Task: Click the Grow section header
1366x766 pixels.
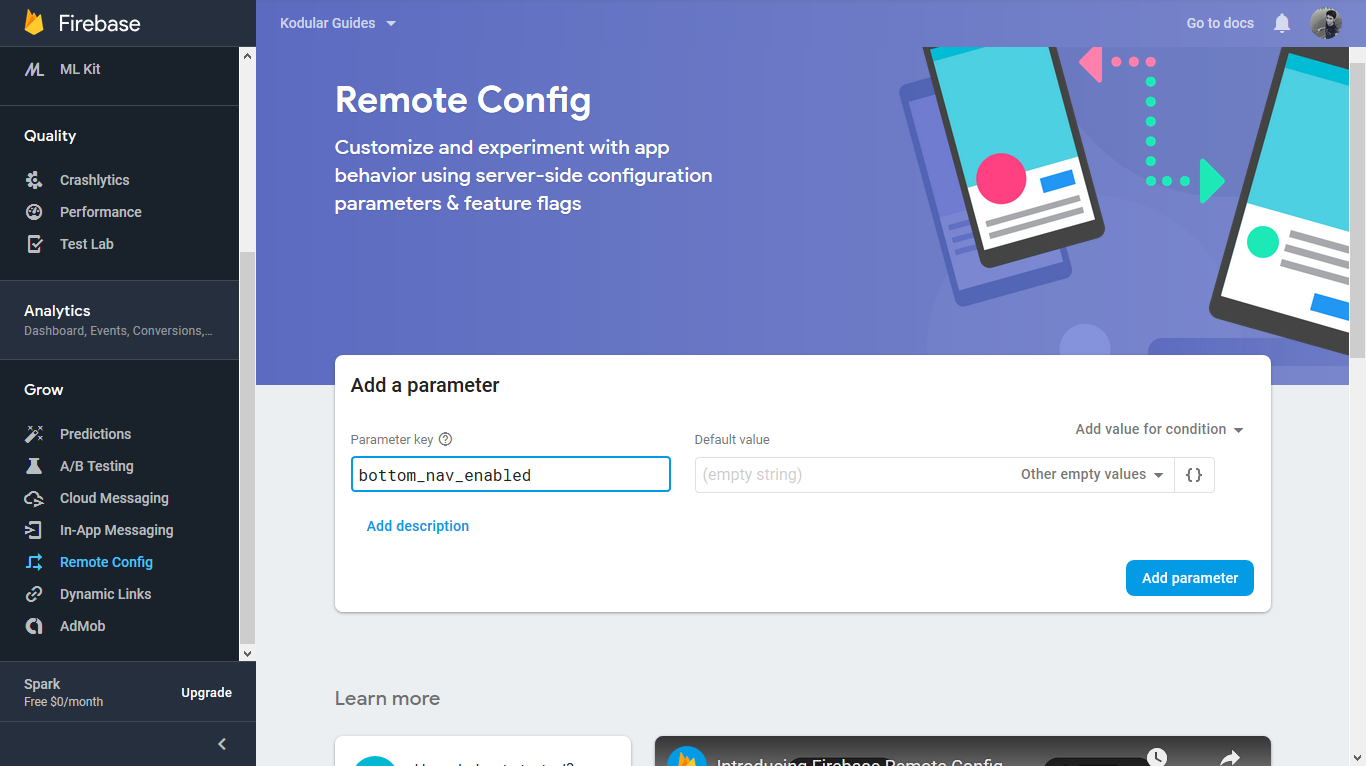Action: 44,390
